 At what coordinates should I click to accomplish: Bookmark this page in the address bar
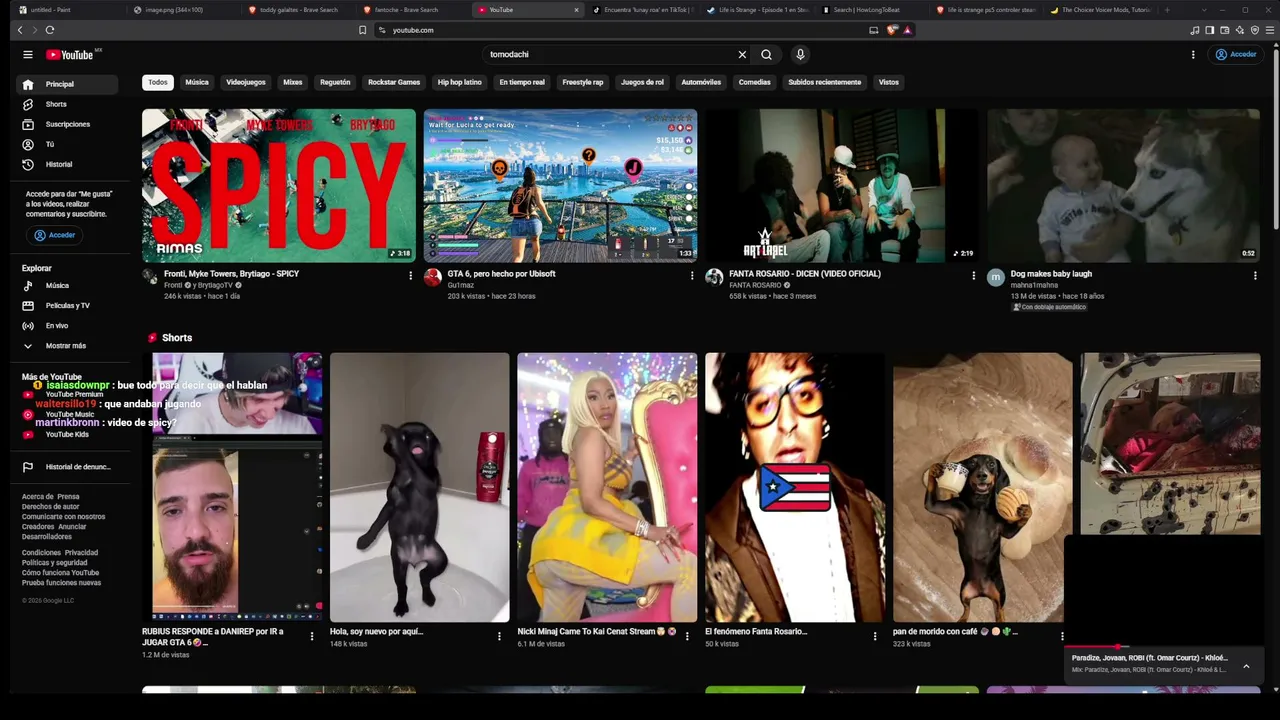coord(362,30)
